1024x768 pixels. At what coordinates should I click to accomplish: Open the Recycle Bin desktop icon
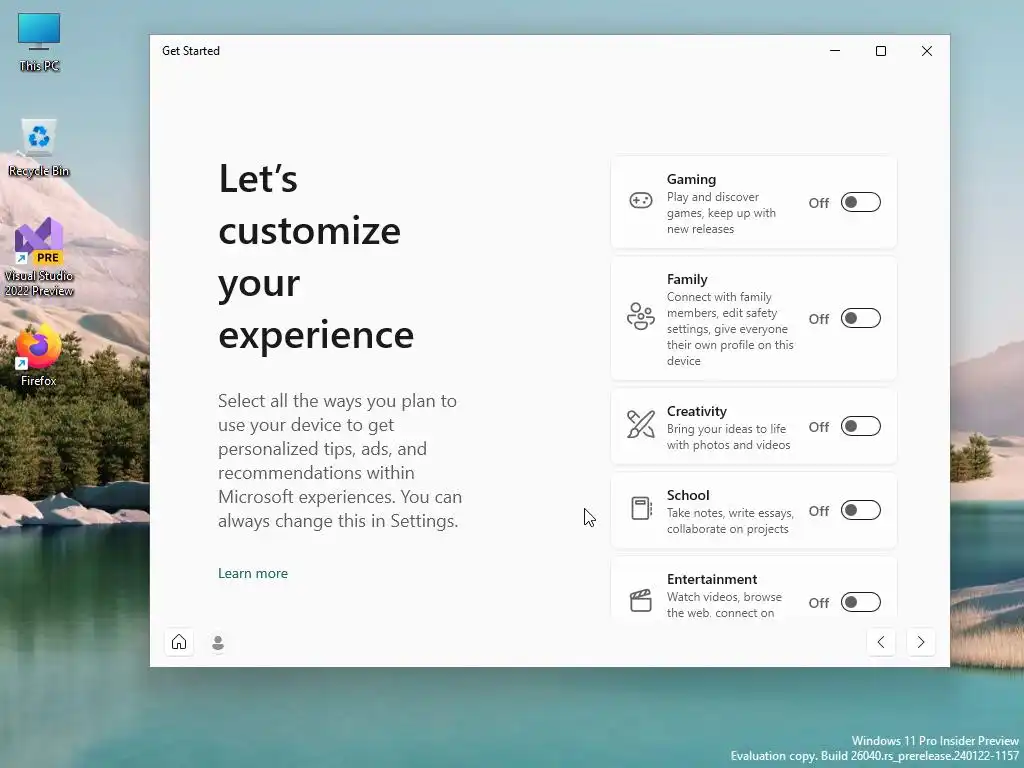(39, 148)
